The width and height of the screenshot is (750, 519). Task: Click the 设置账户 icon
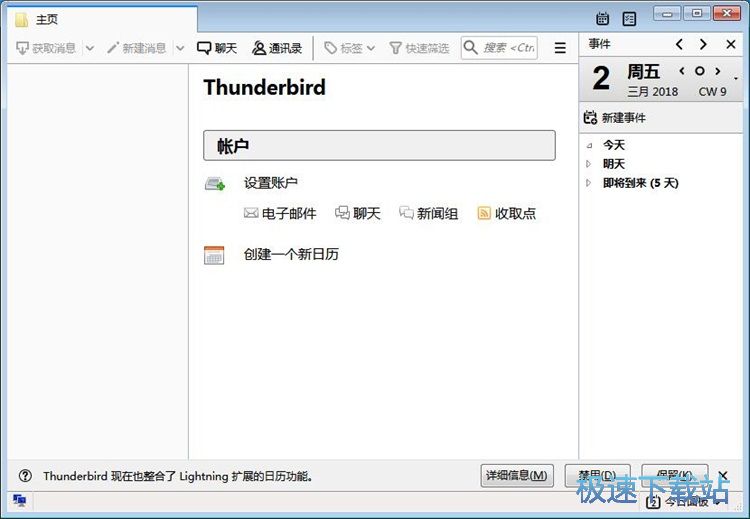pyautogui.click(x=215, y=183)
